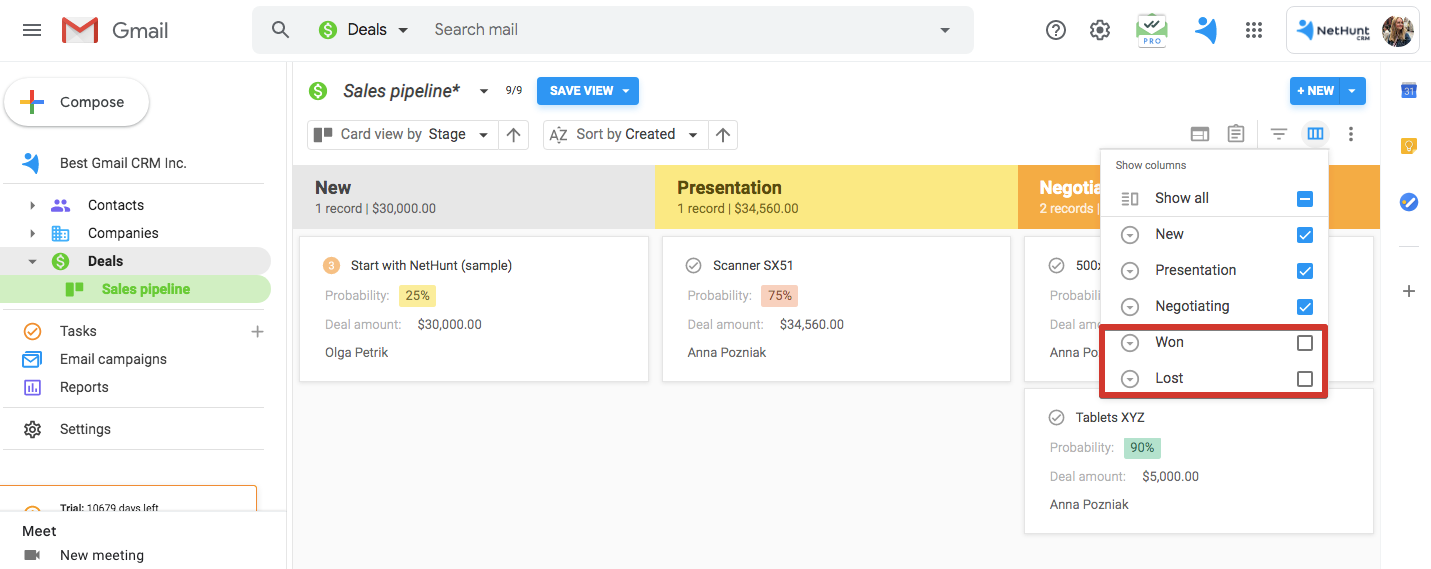Open the Google apps grid icon
Screen dimensions: 1431x569
[x=1254, y=30]
